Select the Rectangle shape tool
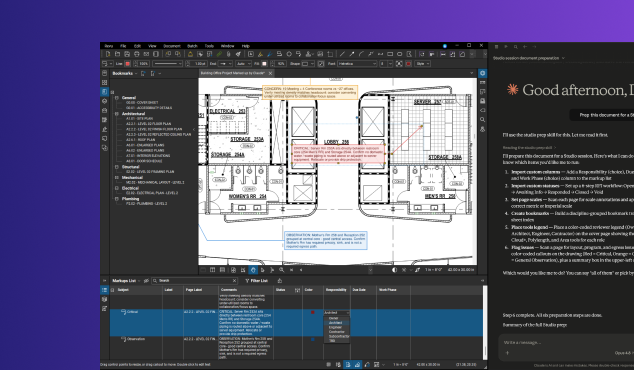634x370 pixels. [390, 54]
